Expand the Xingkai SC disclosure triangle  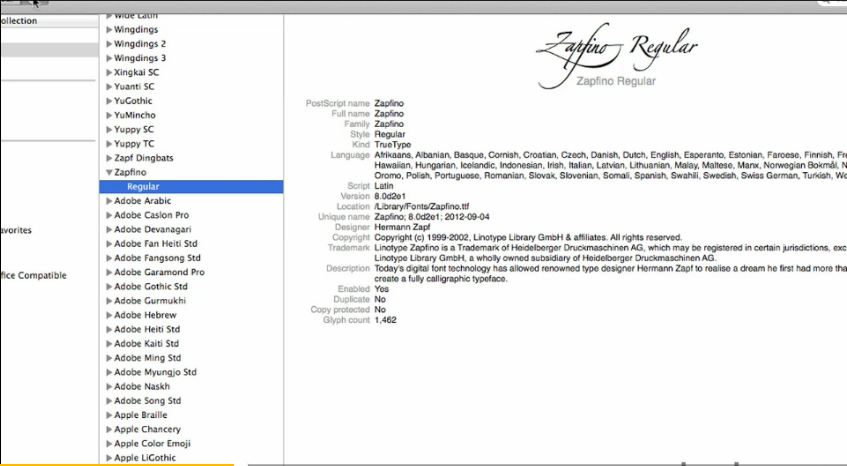pos(109,72)
